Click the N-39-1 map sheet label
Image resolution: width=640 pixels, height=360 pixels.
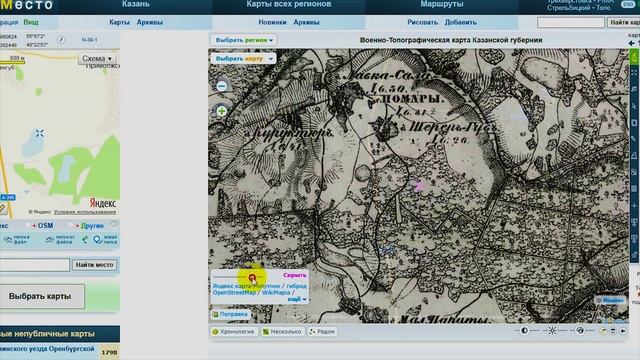click(x=89, y=40)
